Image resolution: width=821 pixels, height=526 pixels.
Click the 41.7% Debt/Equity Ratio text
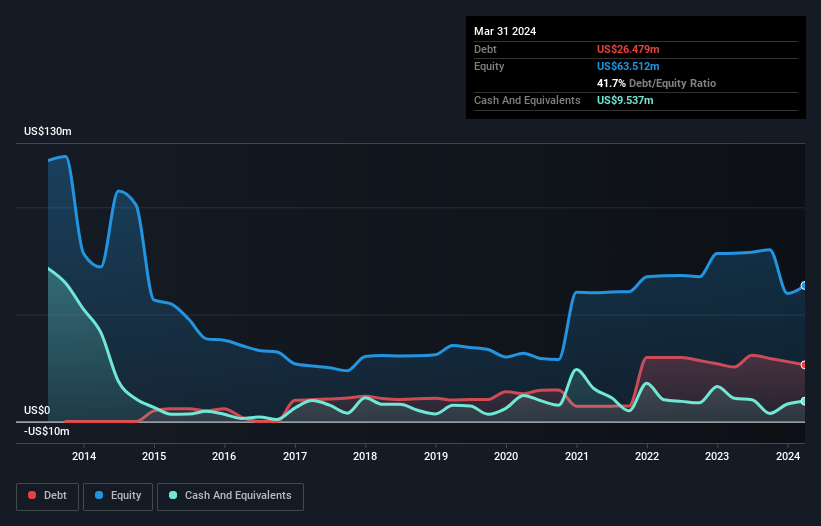(x=656, y=83)
